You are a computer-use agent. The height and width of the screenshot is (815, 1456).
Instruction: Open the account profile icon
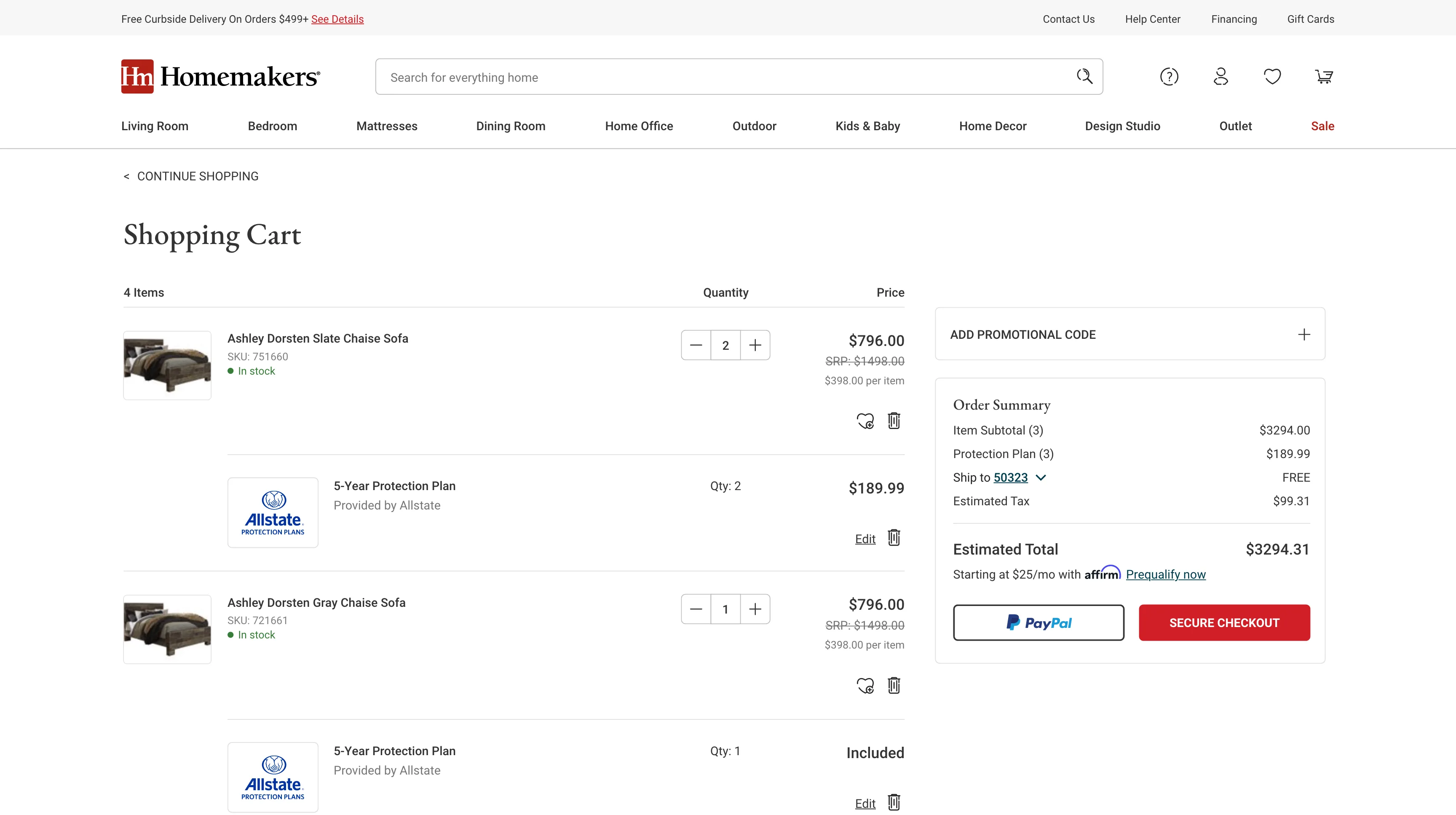(1221, 76)
